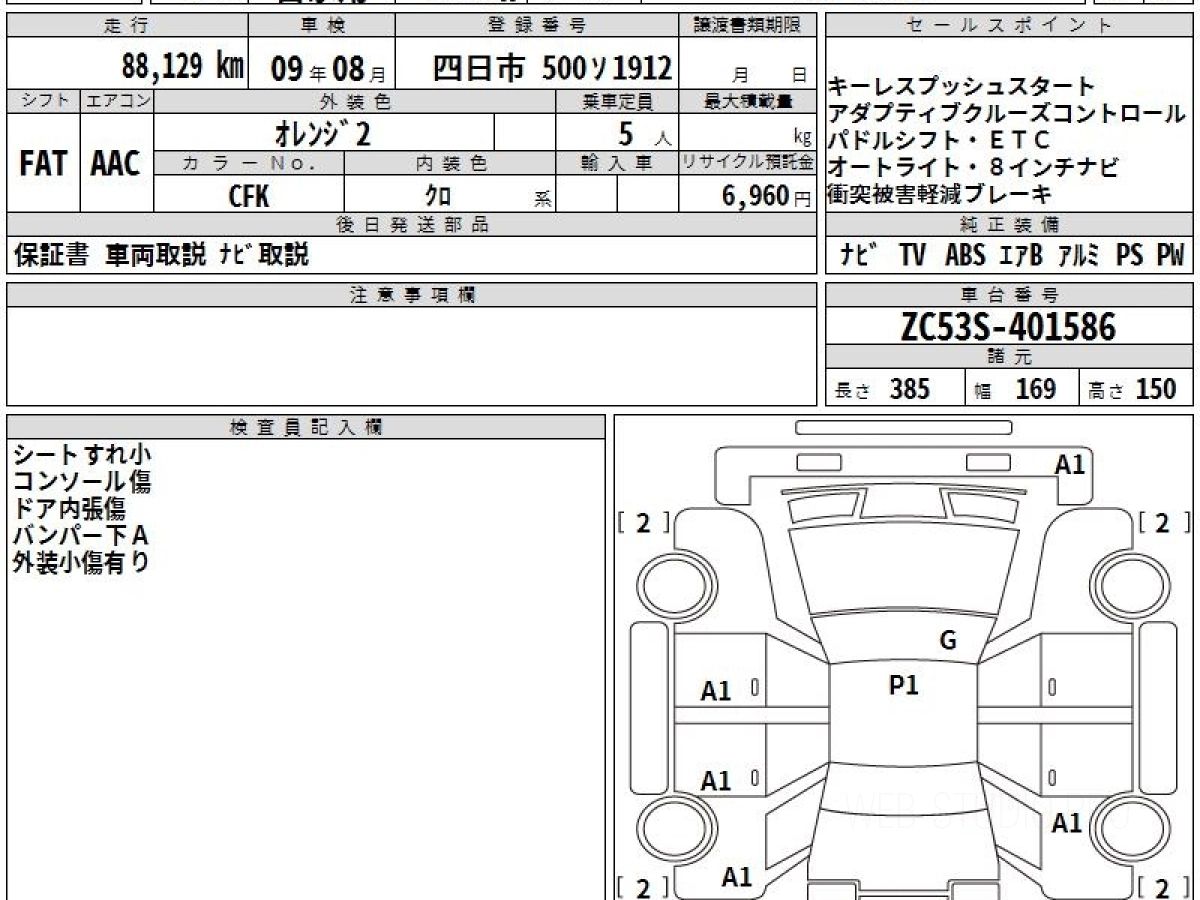Click the exterior color オレンジ2 field

tap(322, 133)
